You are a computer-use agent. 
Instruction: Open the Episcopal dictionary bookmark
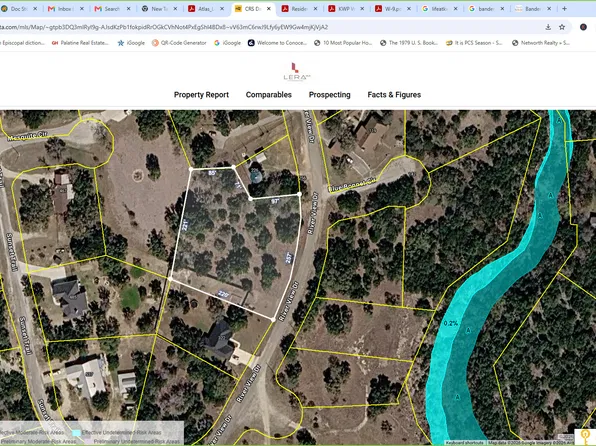pos(22,43)
